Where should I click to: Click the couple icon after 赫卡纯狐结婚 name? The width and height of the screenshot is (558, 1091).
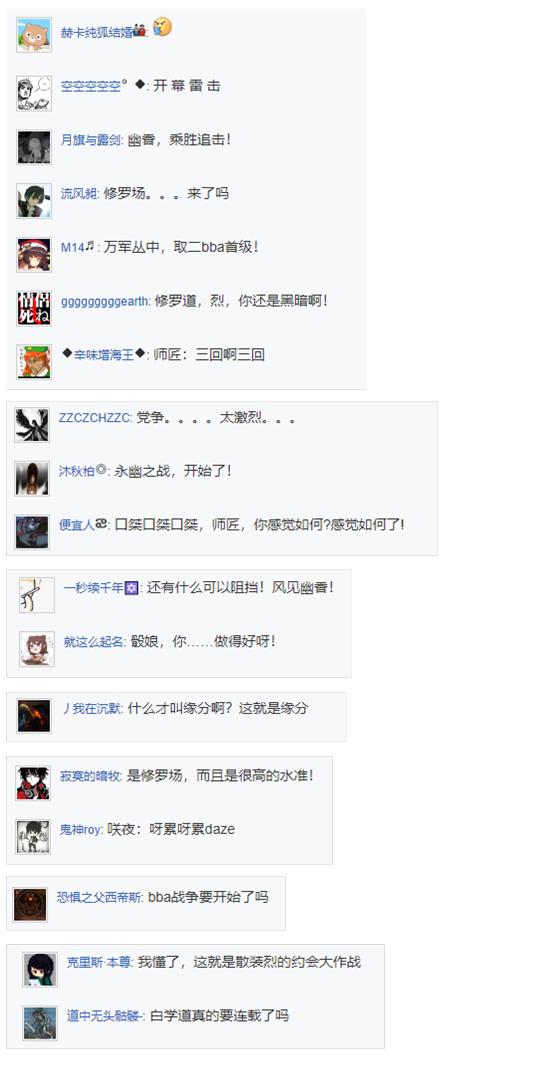pyautogui.click(x=139, y=31)
